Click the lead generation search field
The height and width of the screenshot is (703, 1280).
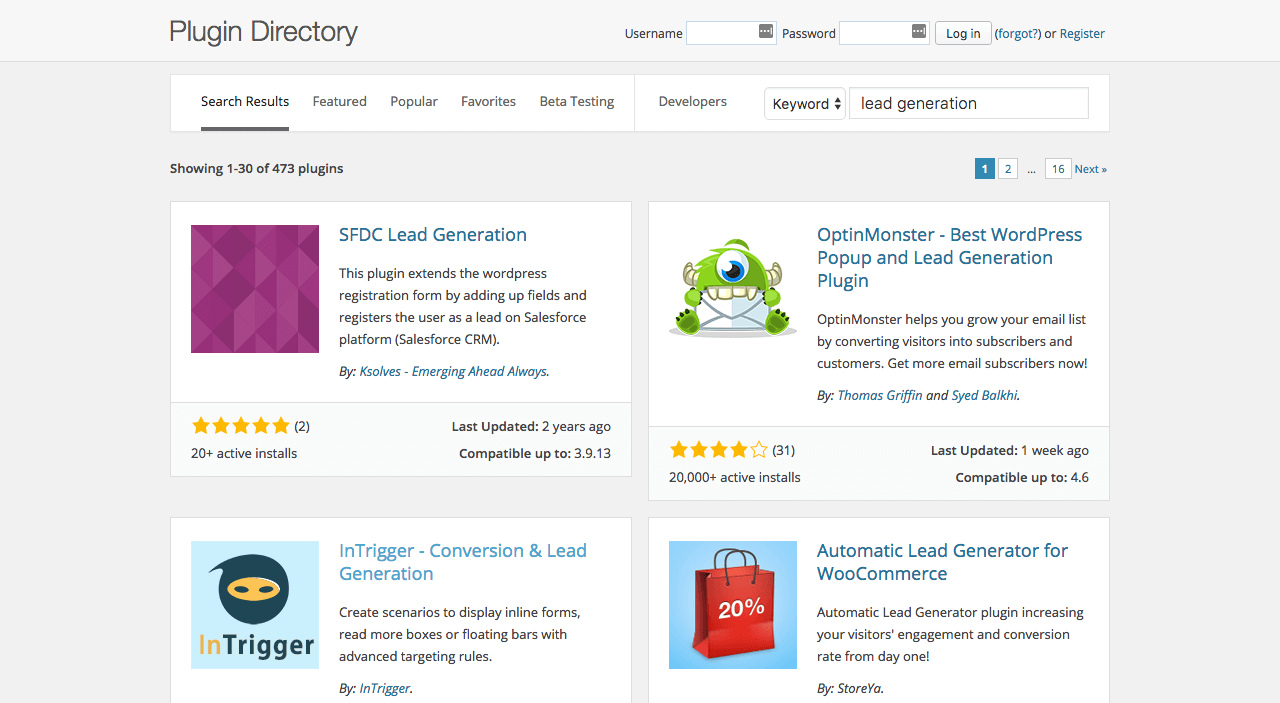point(968,104)
